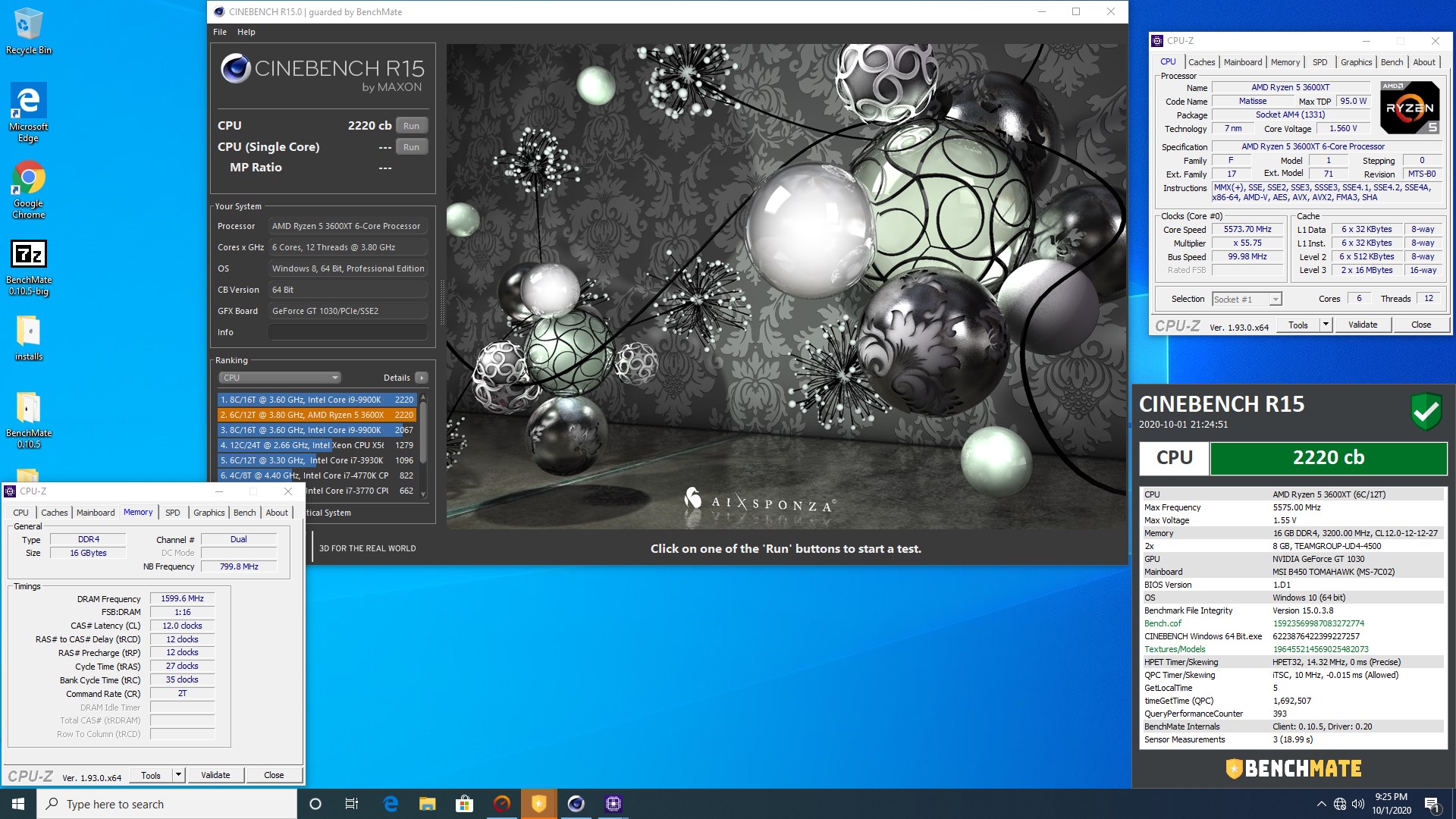1456x819 pixels.
Task: Open the BenchMate 0.10.5 desktop folder
Action: pos(29,419)
